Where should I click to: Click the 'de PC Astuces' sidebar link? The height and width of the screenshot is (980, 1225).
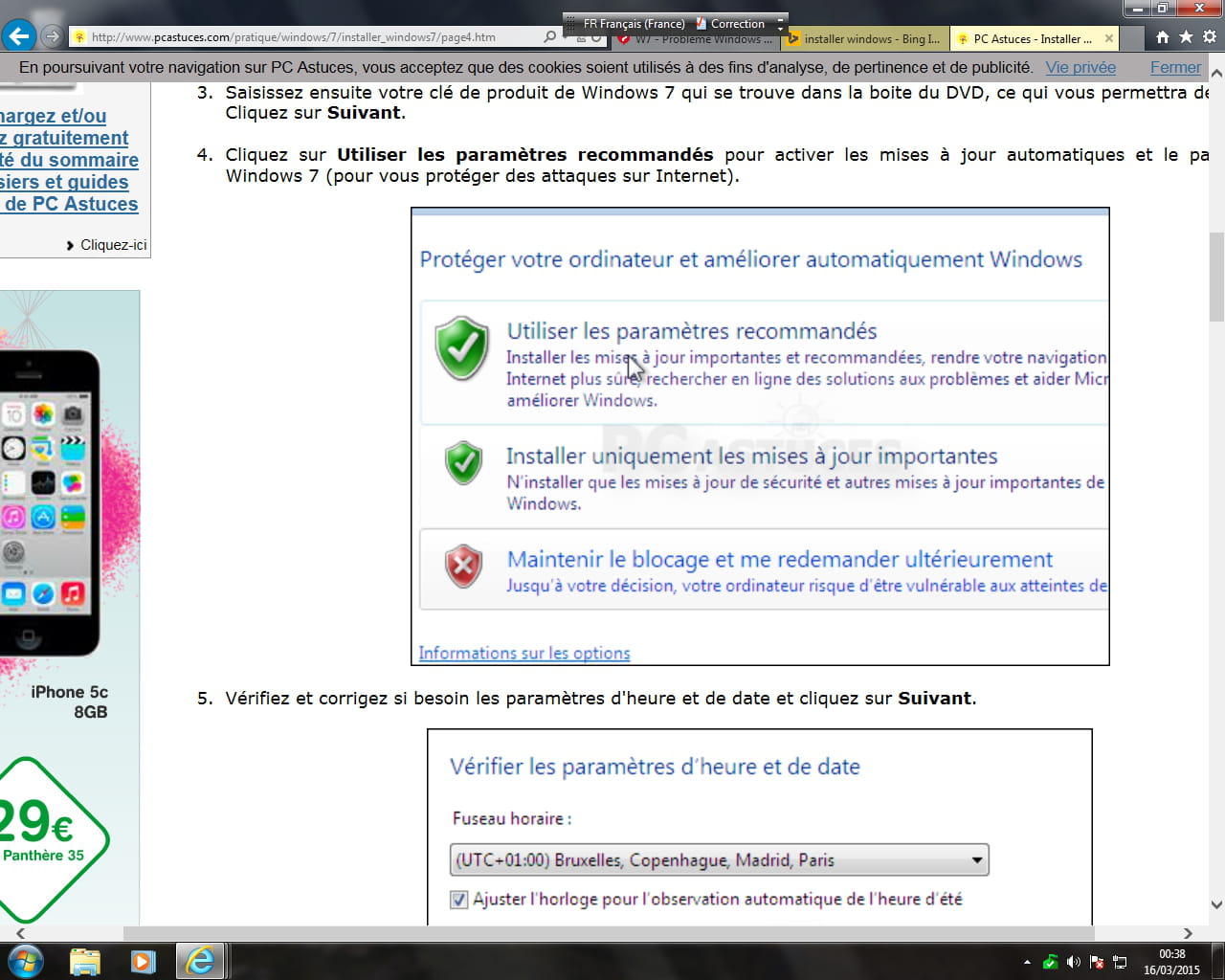71,204
